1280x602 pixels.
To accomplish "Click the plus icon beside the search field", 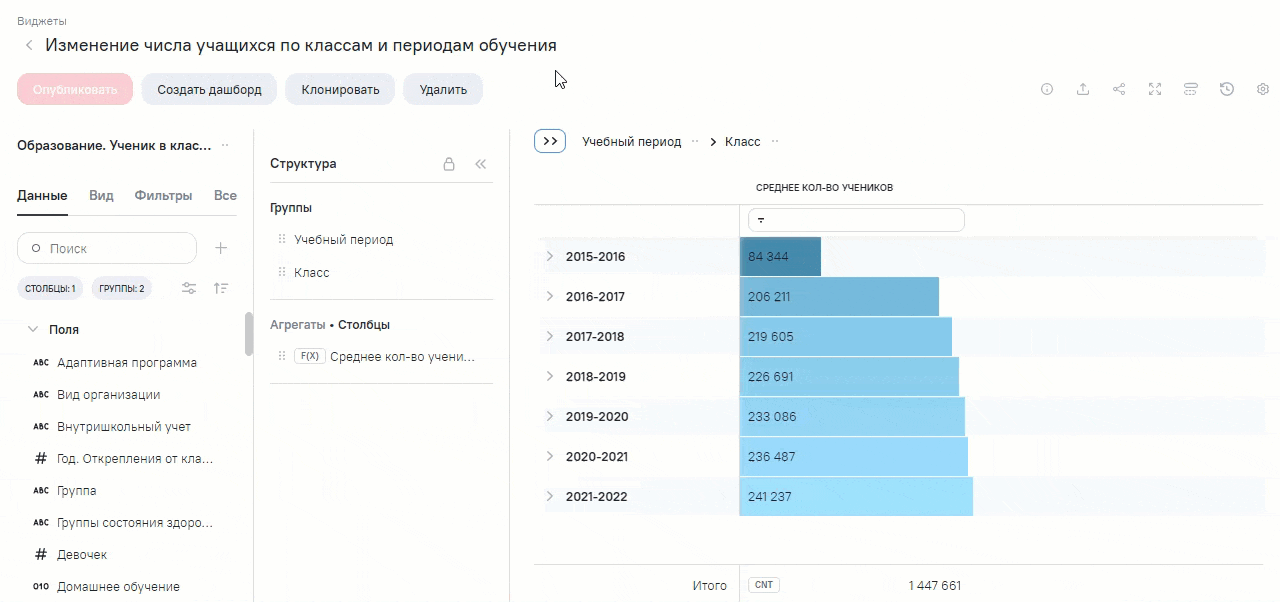I will pyautogui.click(x=222, y=248).
